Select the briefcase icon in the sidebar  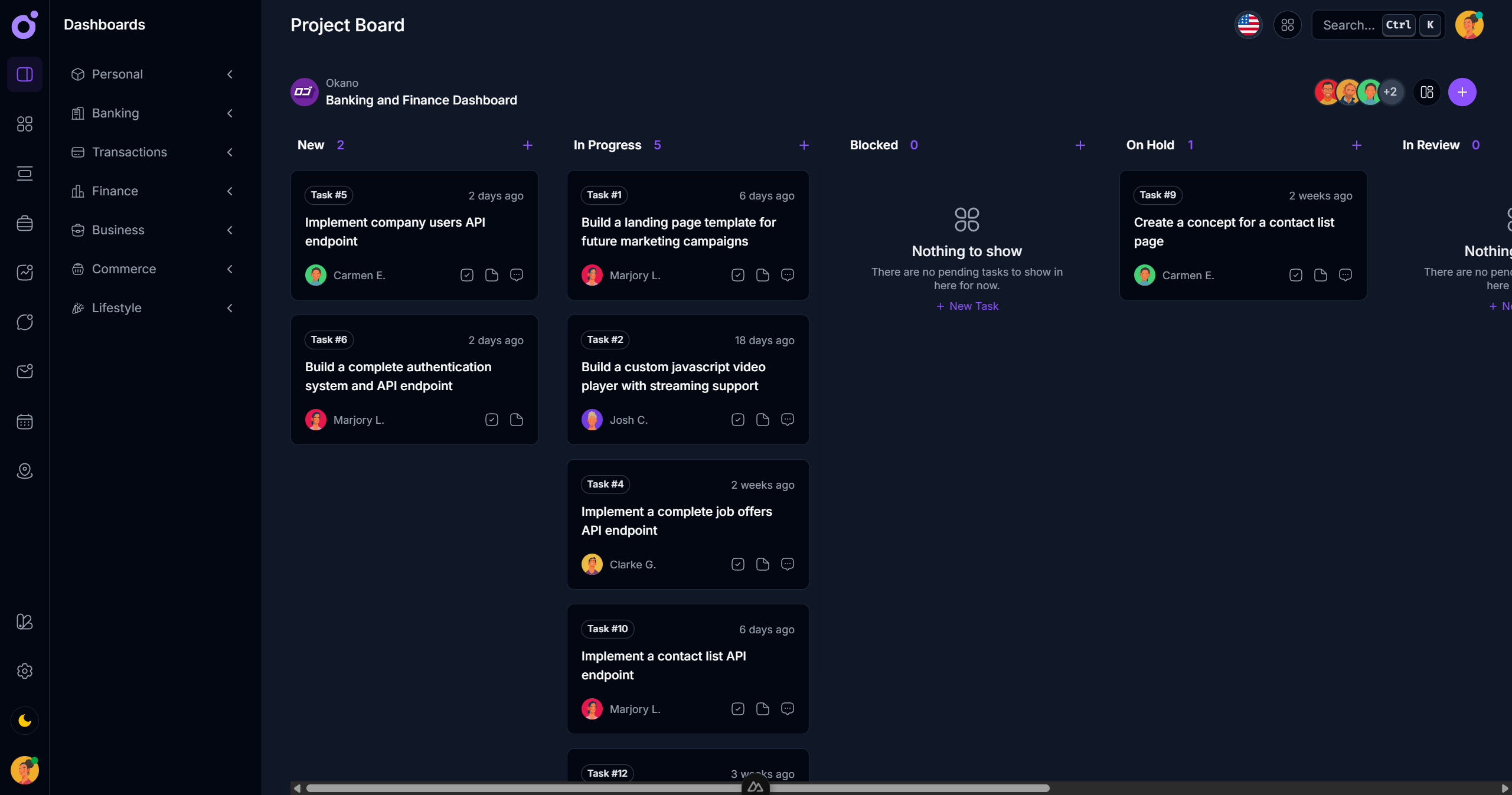pyautogui.click(x=24, y=223)
